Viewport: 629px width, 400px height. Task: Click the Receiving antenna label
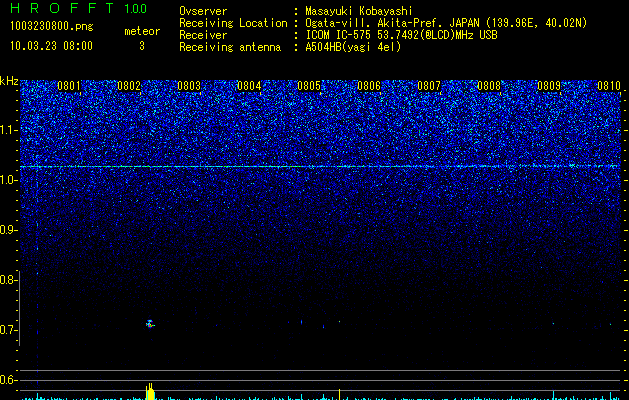230,47
